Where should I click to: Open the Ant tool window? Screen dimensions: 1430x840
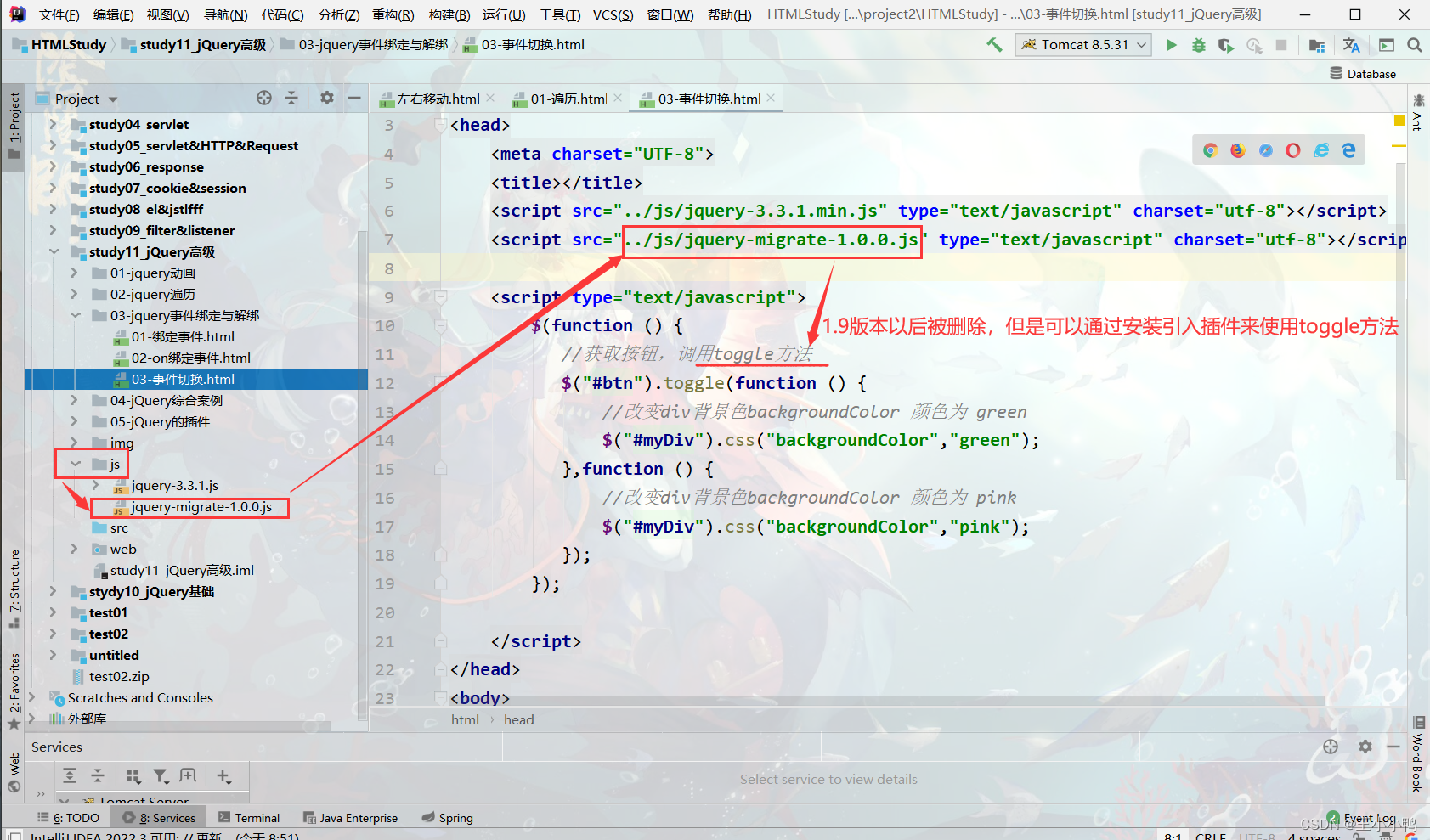pyautogui.click(x=1417, y=112)
